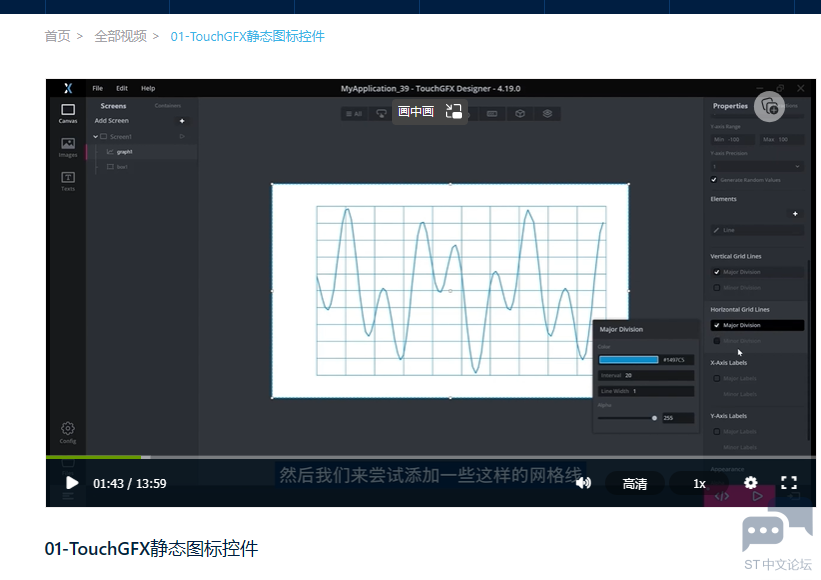Click the buttons widget category icon
This screenshot has height=580, width=821.
click(x=381, y=114)
